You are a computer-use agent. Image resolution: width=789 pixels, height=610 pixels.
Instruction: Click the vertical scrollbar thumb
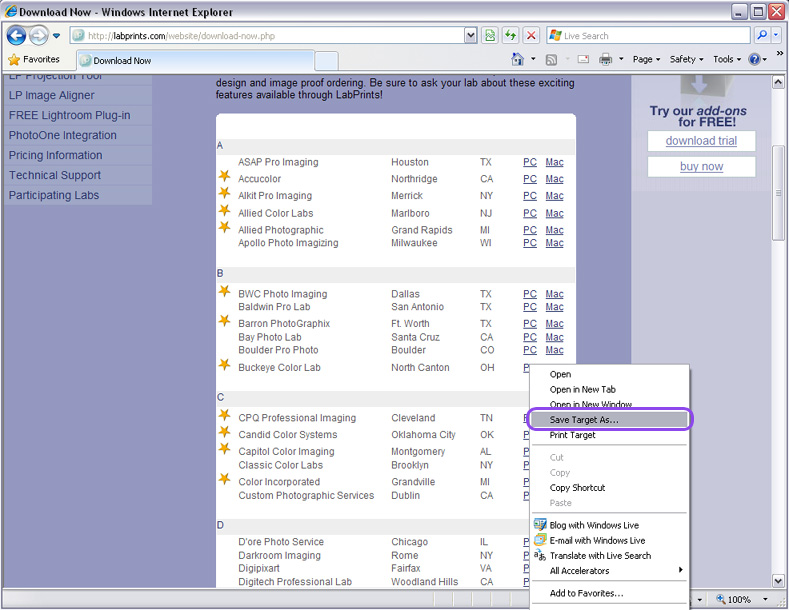tap(778, 193)
